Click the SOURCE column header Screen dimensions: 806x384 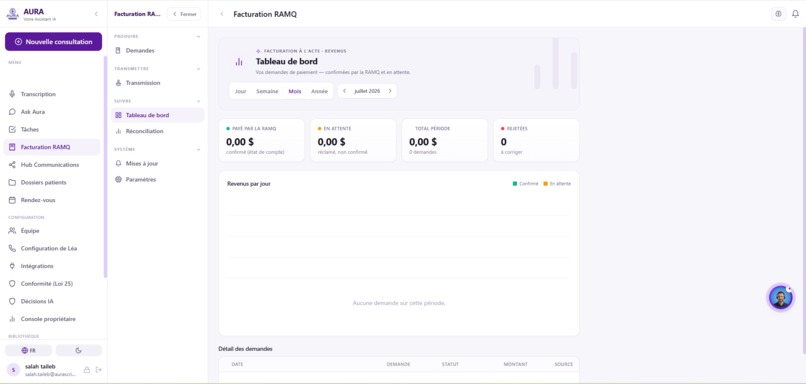[564, 364]
